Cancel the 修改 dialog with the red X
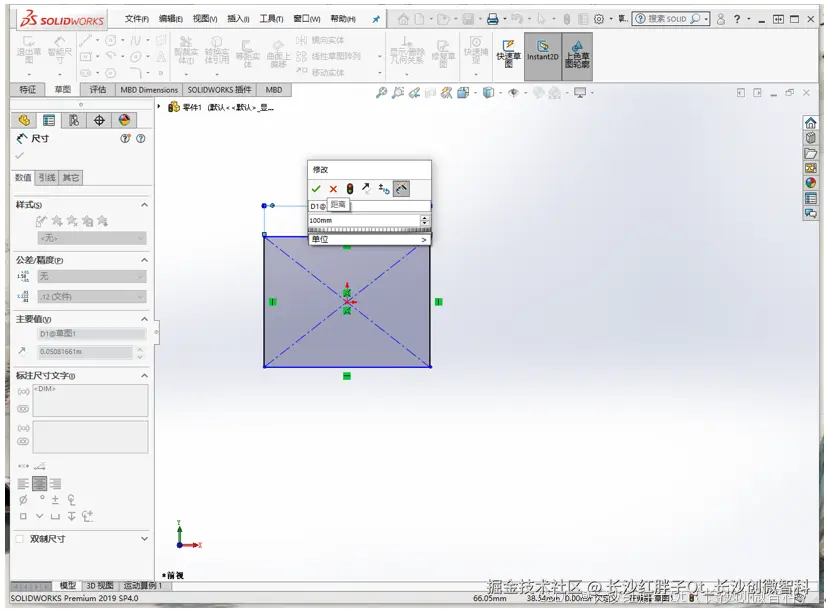826x612 pixels. coord(333,189)
